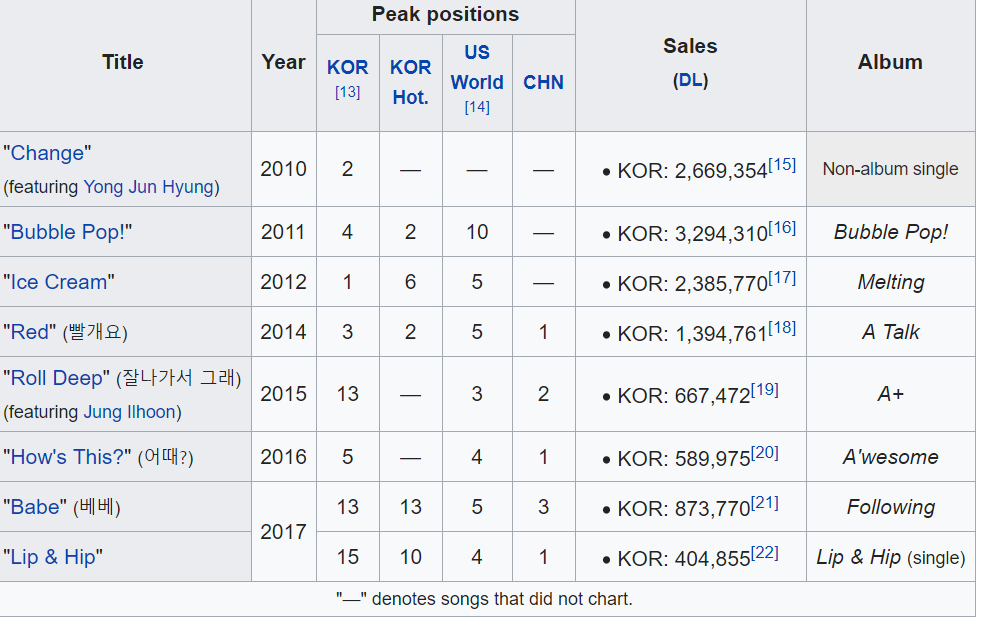Open citation [17] for Ice Cream sales
The width and height of the screenshot is (991, 629).
[782, 278]
